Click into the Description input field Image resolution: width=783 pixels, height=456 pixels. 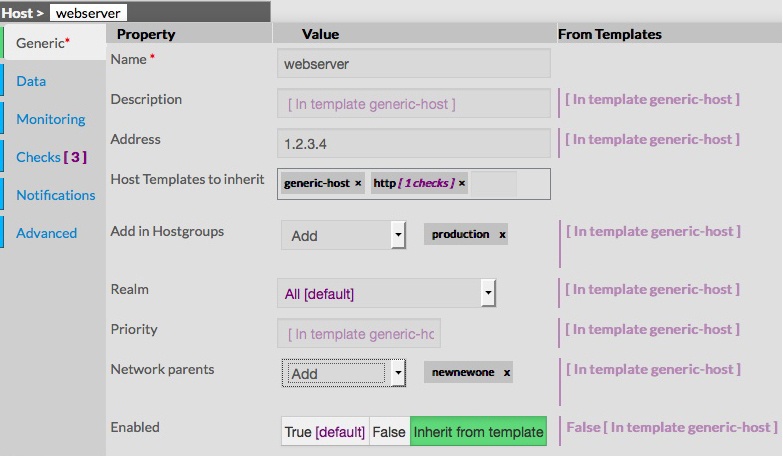pos(413,103)
